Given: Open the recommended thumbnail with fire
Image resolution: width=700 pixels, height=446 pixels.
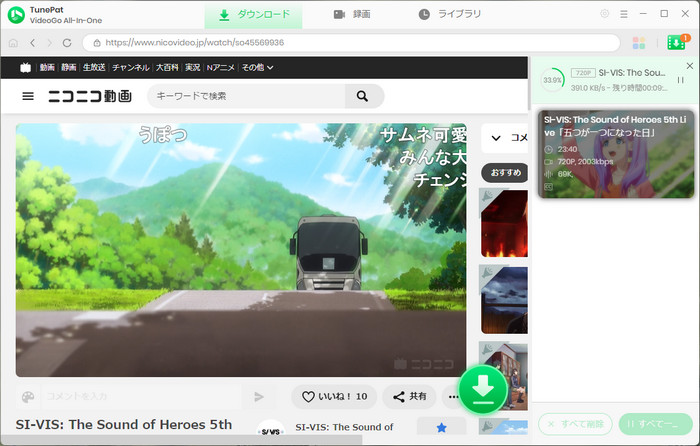Looking at the screenshot, I should [504, 223].
